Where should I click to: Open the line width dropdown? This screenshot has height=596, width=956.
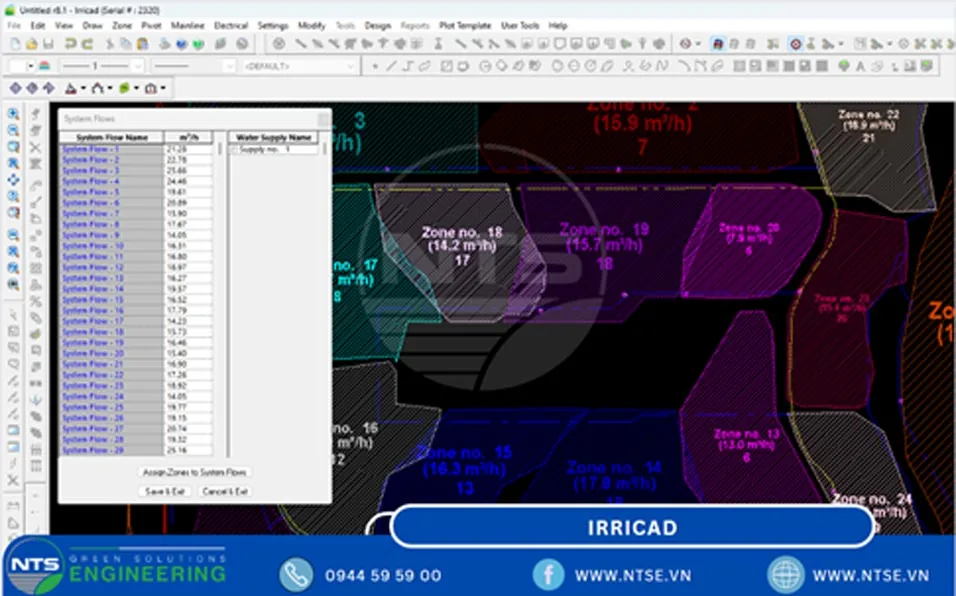click(x=101, y=66)
